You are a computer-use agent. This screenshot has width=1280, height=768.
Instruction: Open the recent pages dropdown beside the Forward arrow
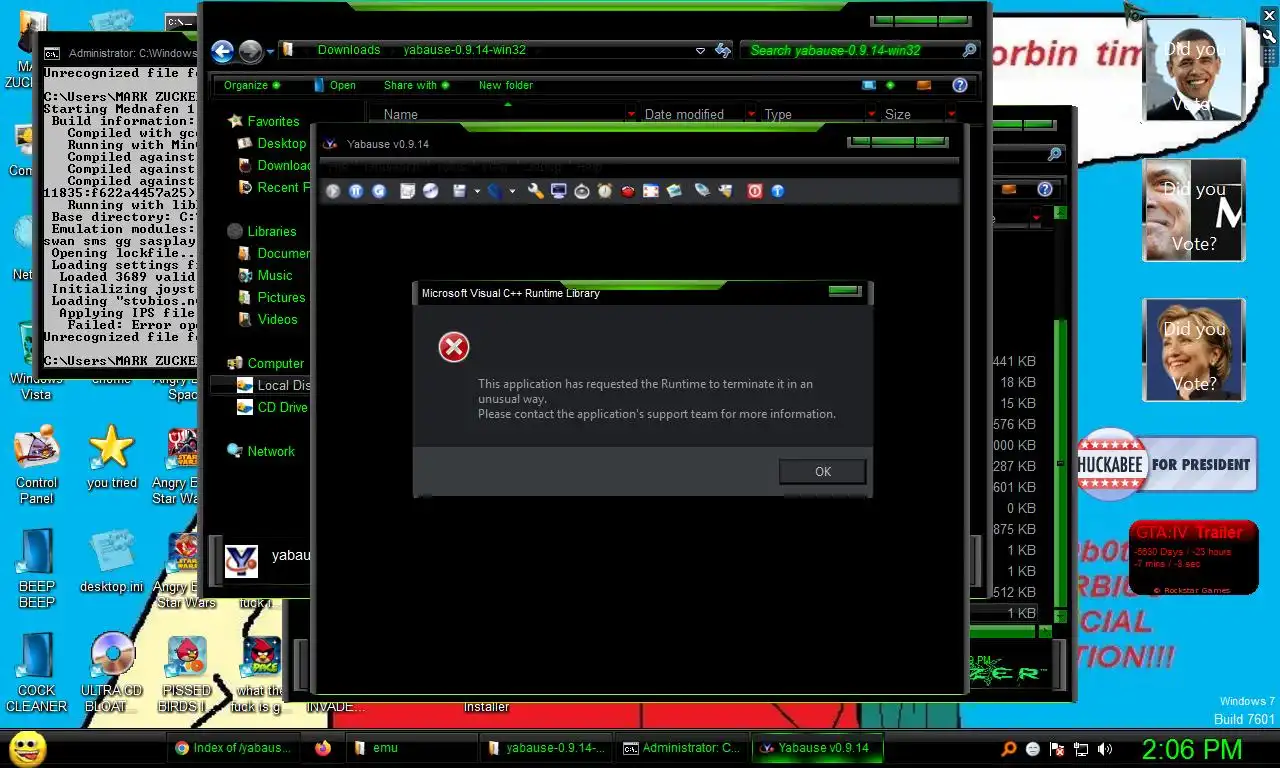(x=270, y=52)
